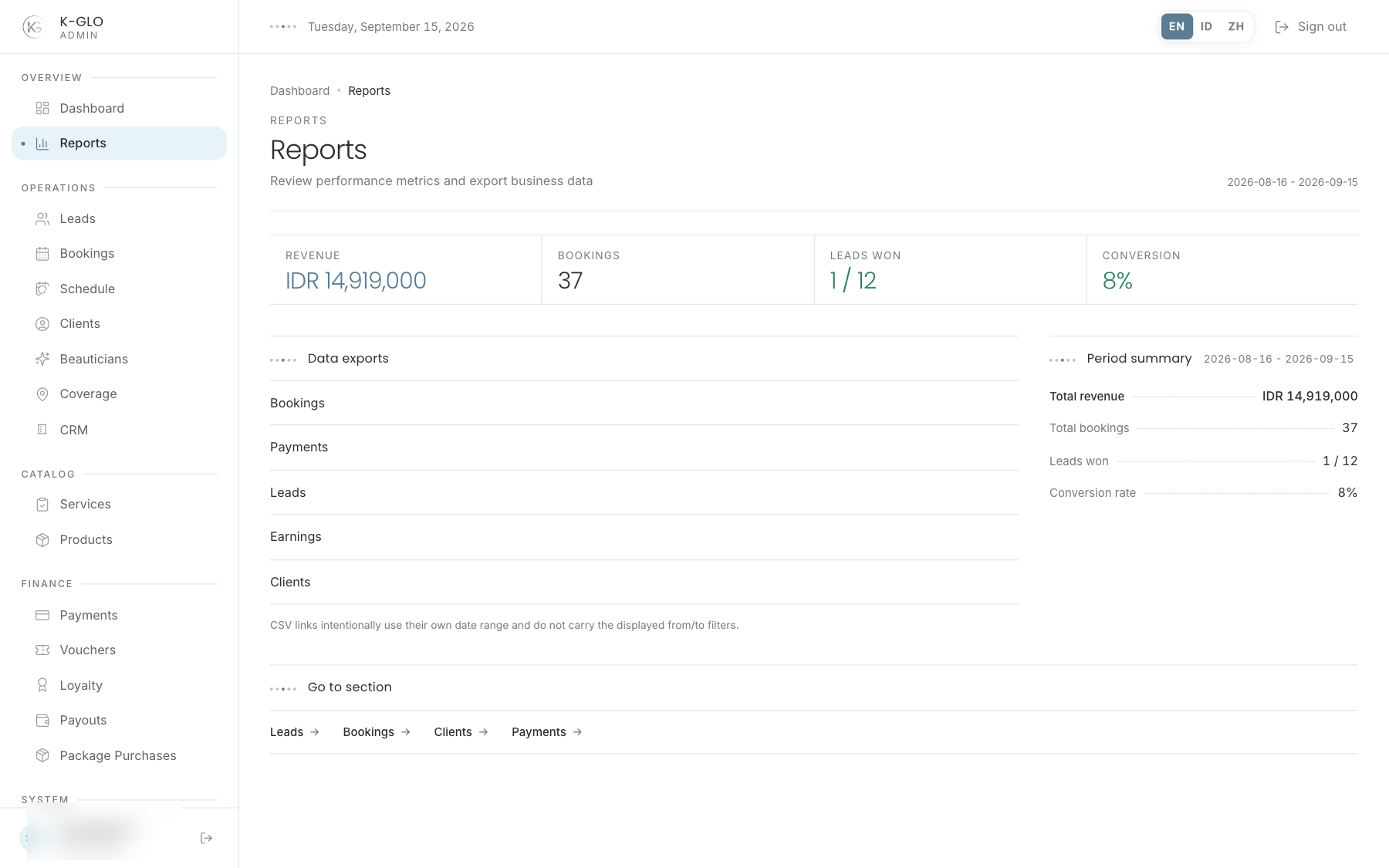
Task: Click the arrow next to Payments section link
Action: click(578, 732)
